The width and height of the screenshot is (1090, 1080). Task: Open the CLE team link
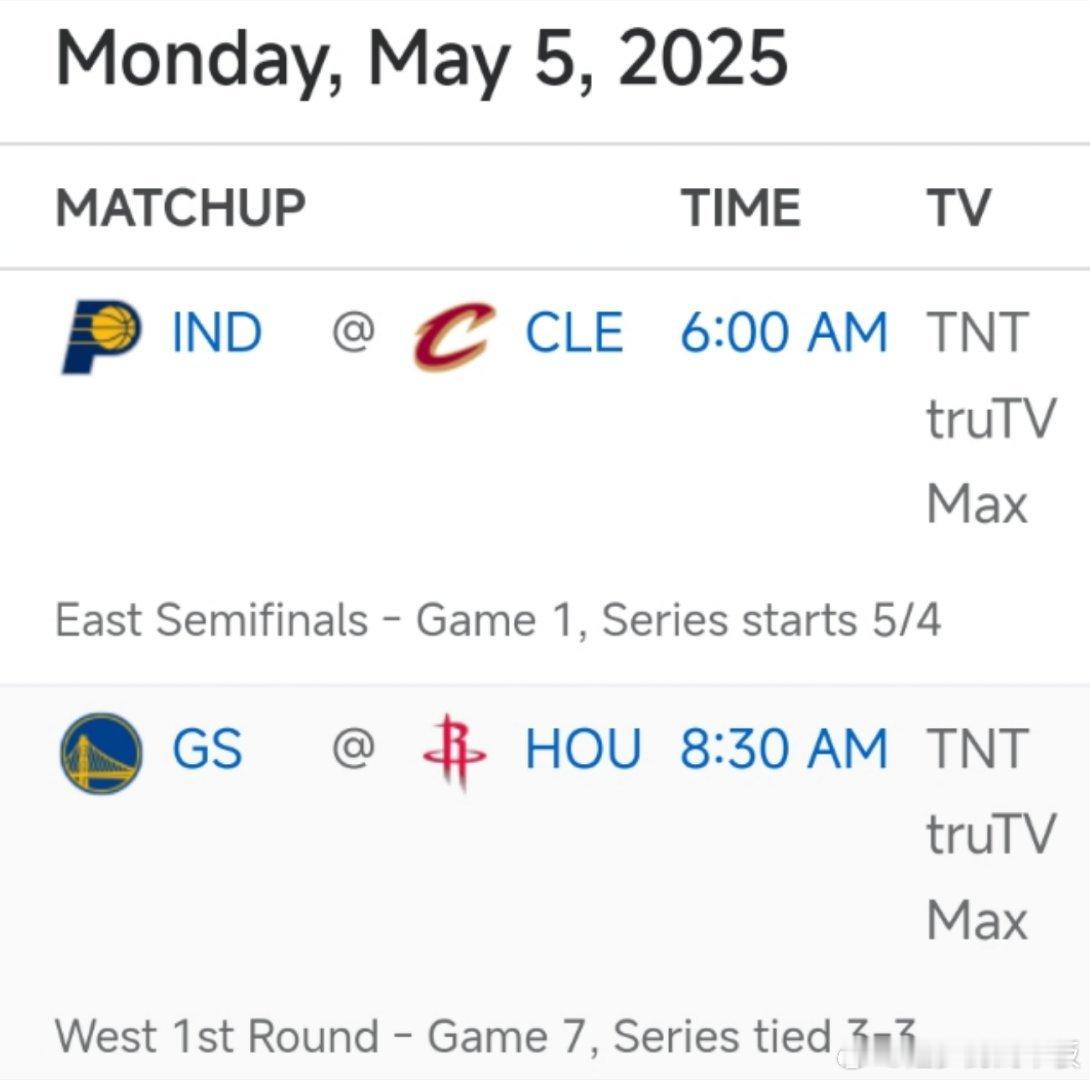click(574, 332)
